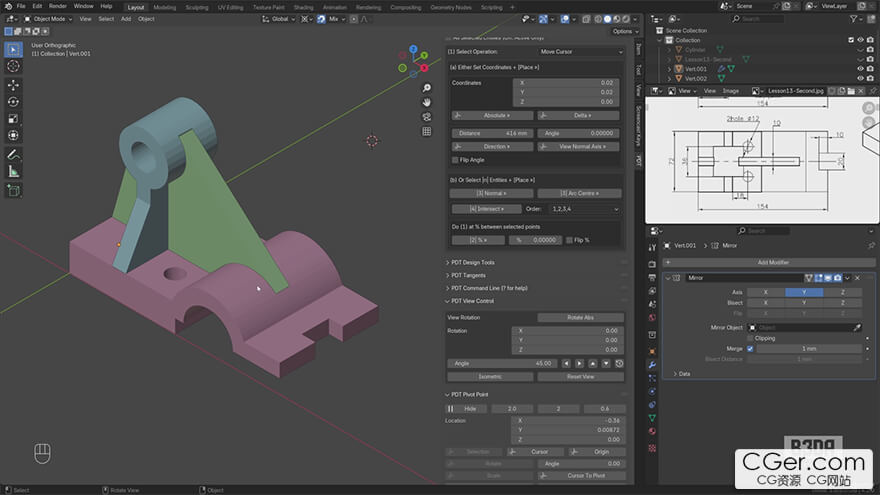Click the Isometric button
This screenshot has width=880, height=495.
click(490, 377)
